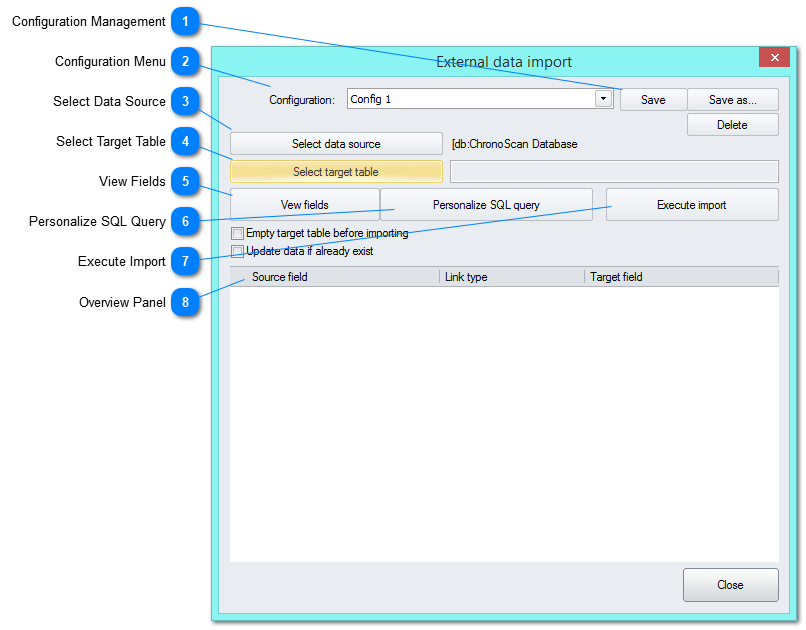The height and width of the screenshot is (630, 806).
Task: Delete the selected configuration
Action: (733, 124)
